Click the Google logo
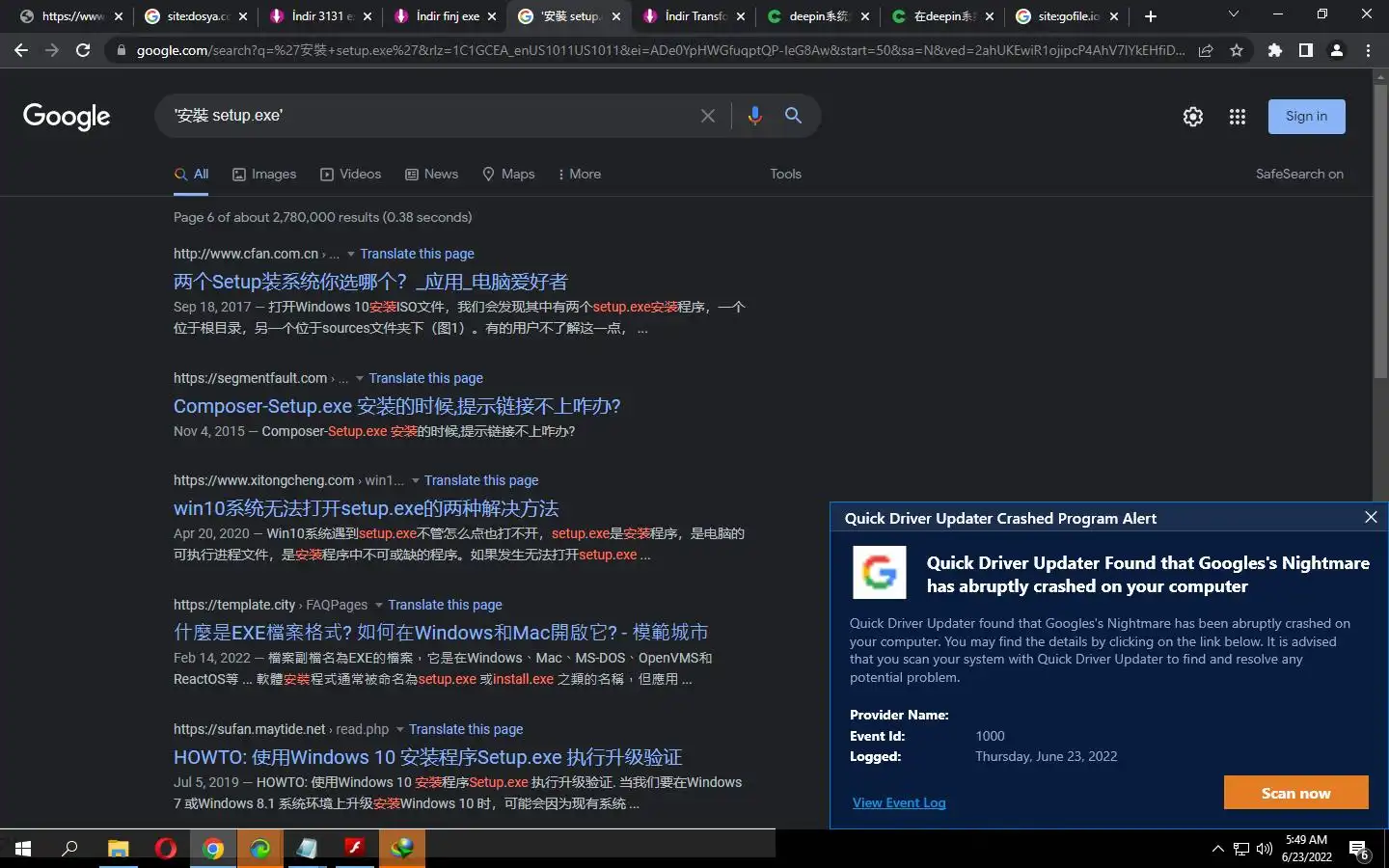 point(67,117)
